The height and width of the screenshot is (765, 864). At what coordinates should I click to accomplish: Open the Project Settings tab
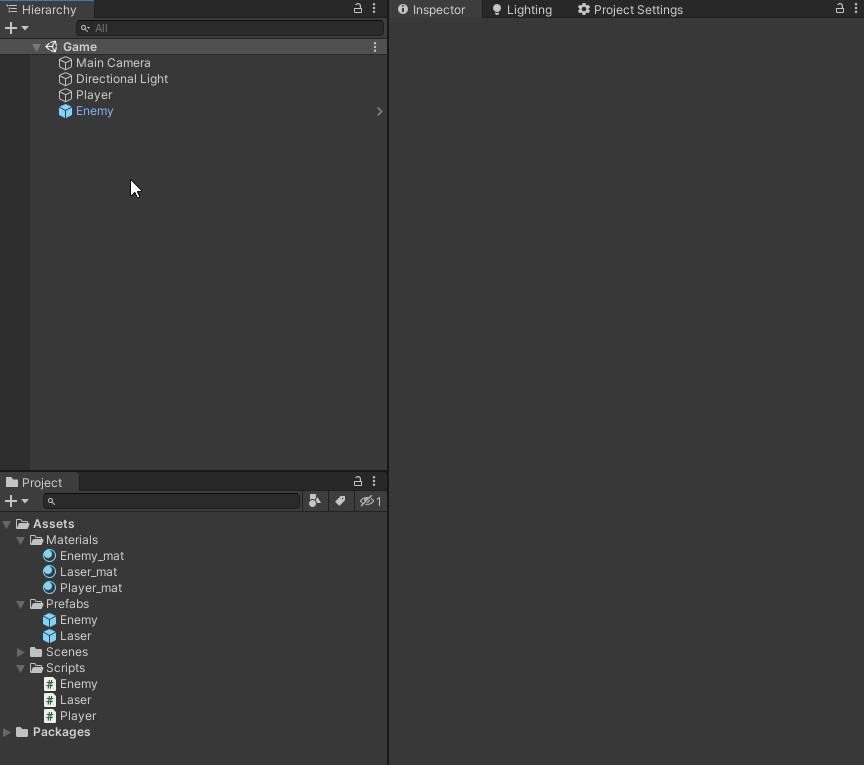[x=630, y=9]
